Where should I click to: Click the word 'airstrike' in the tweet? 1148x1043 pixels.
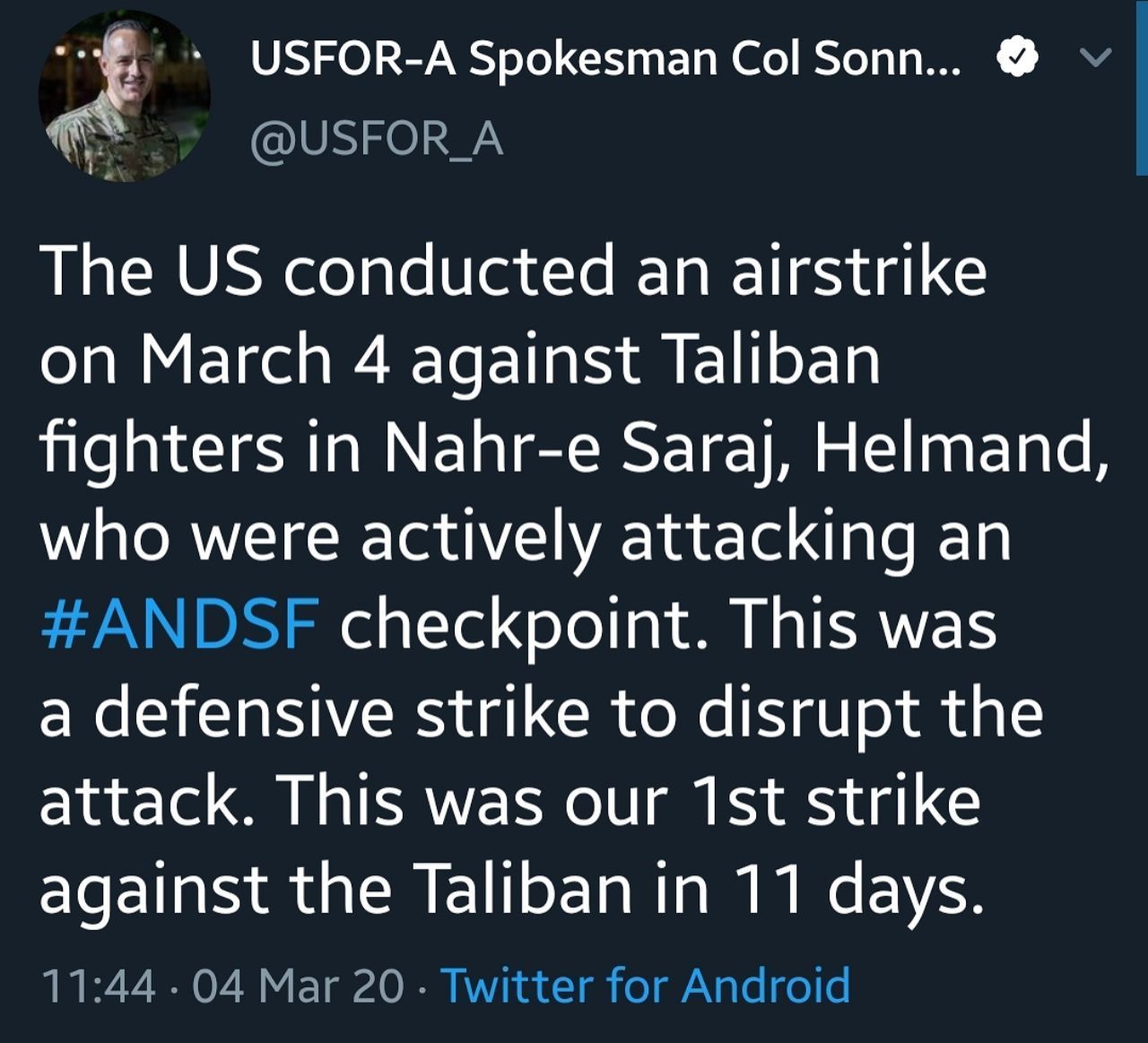point(858,272)
